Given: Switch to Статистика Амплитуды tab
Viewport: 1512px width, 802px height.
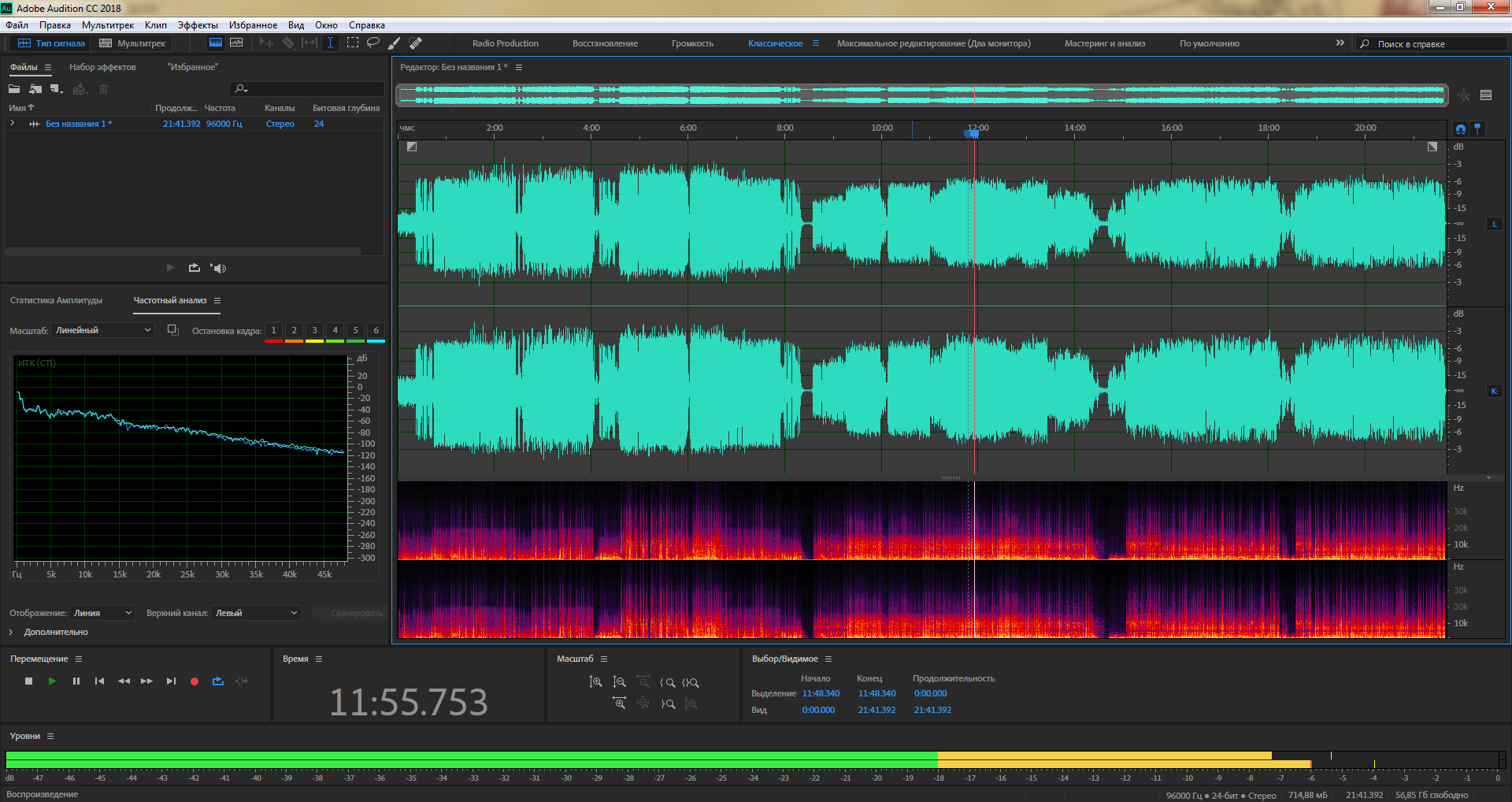Looking at the screenshot, I should (x=56, y=300).
